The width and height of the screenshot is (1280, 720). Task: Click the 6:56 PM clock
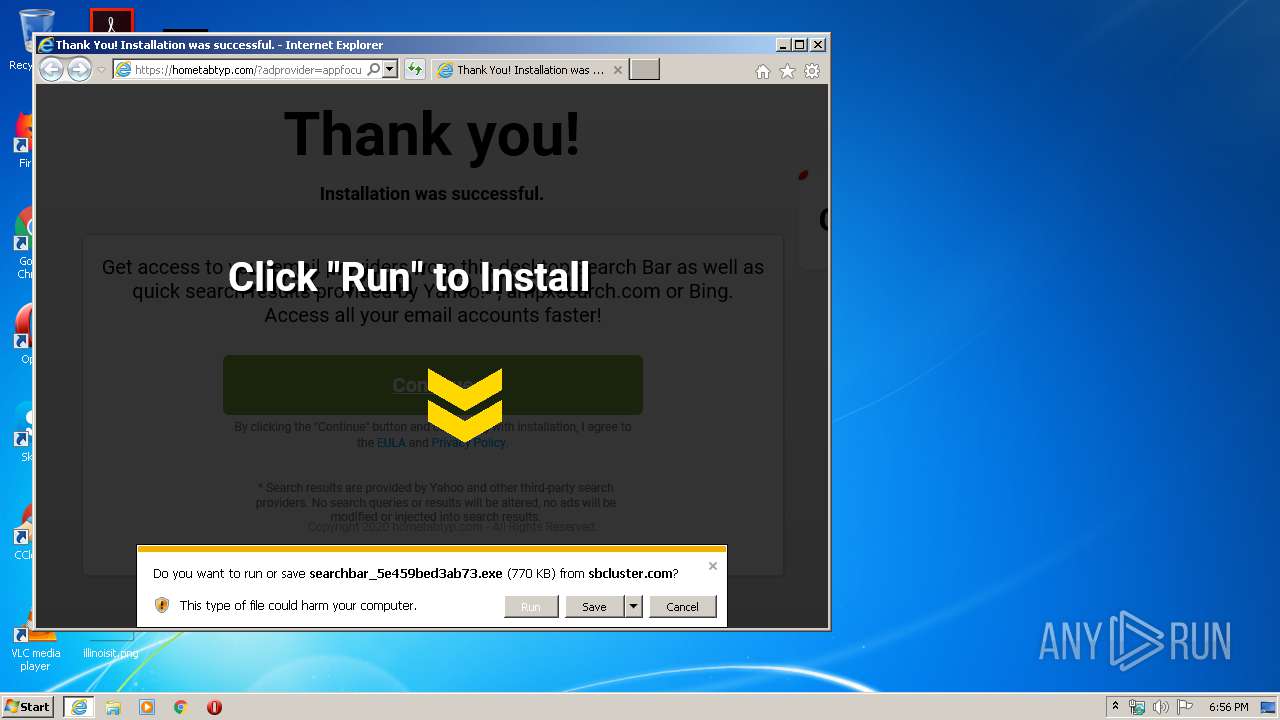pyautogui.click(x=1228, y=707)
